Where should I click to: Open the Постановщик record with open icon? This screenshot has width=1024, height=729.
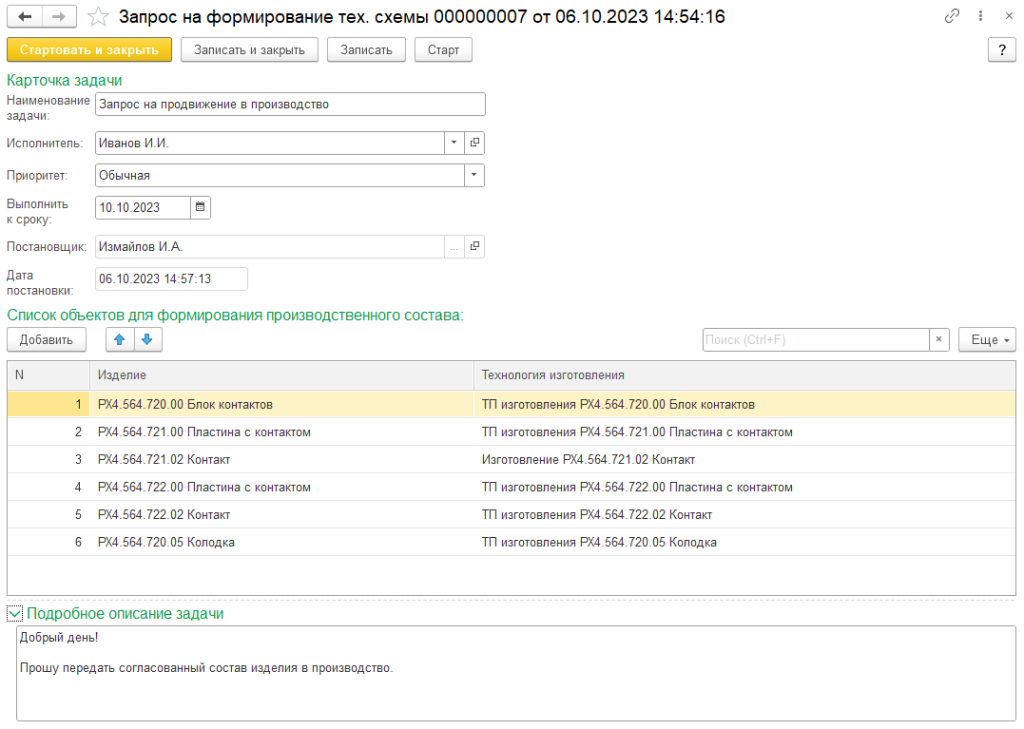[475, 246]
